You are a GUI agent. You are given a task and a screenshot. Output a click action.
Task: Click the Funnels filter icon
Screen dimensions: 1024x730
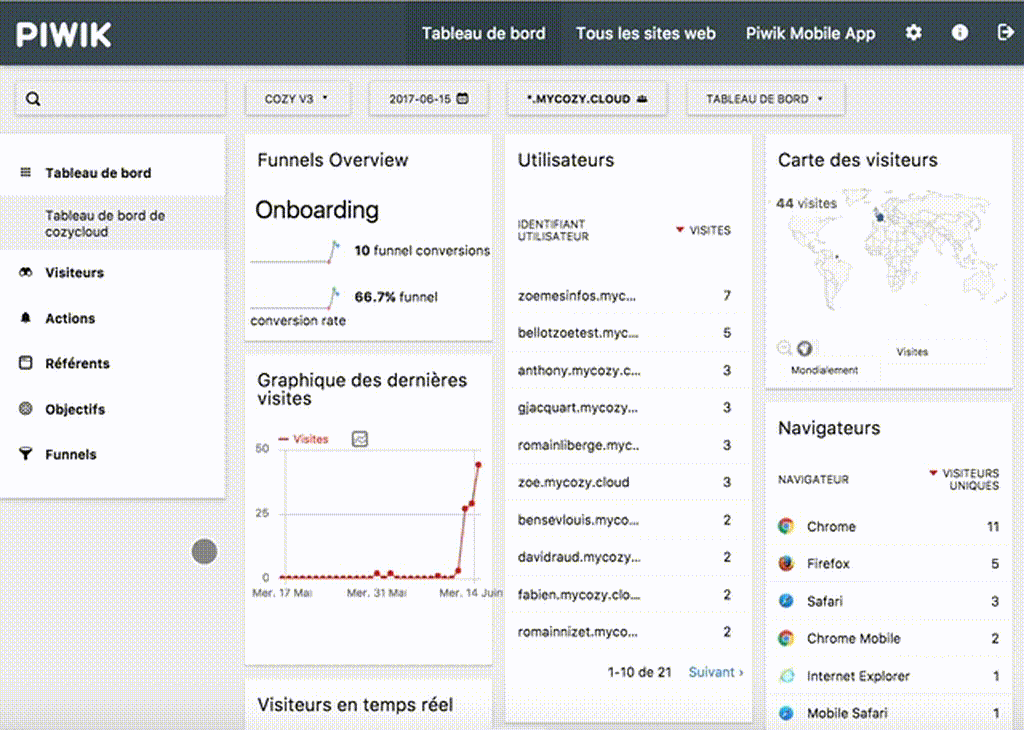click(25, 454)
